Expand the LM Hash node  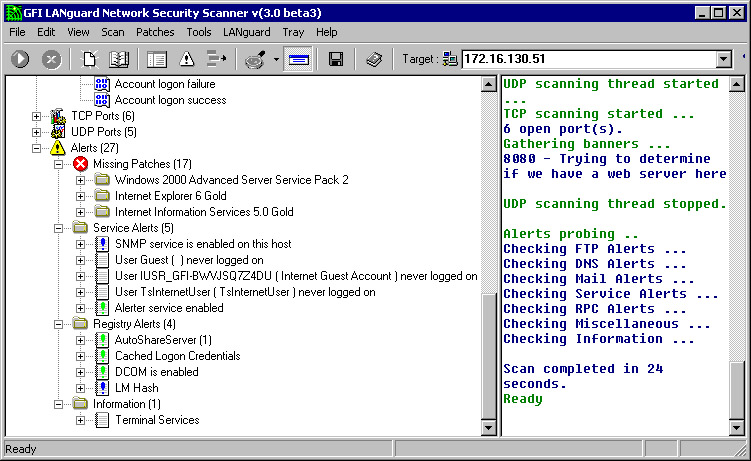point(80,388)
